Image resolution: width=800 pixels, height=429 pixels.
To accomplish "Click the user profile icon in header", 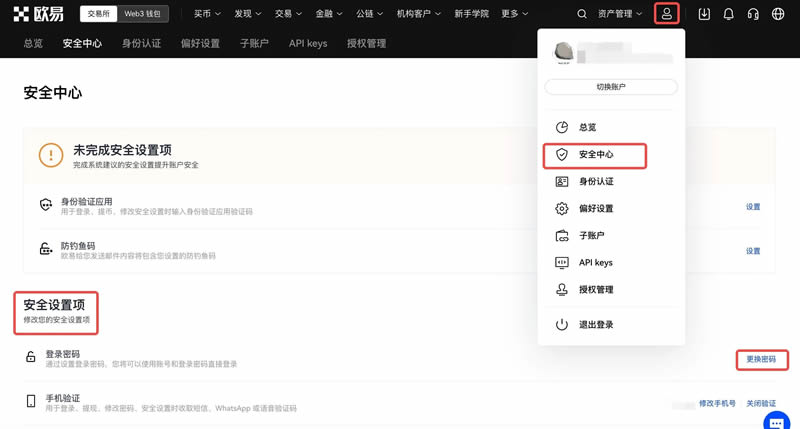I will pyautogui.click(x=667, y=14).
